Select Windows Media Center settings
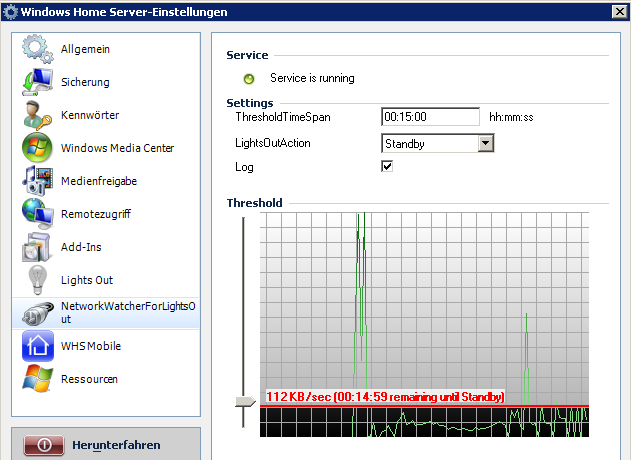 pos(118,148)
